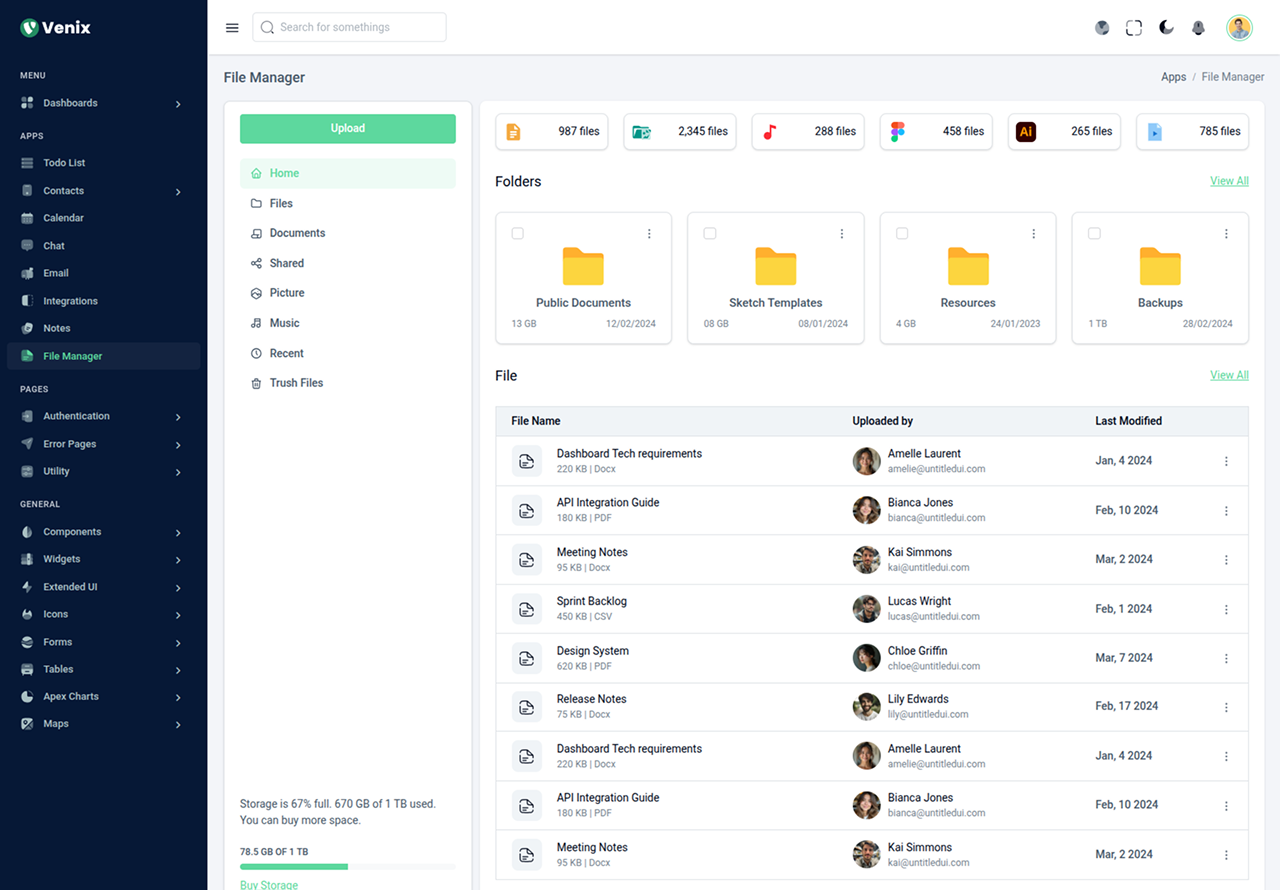
Task: Select the Sketch Templates folder checkbox
Action: (710, 234)
